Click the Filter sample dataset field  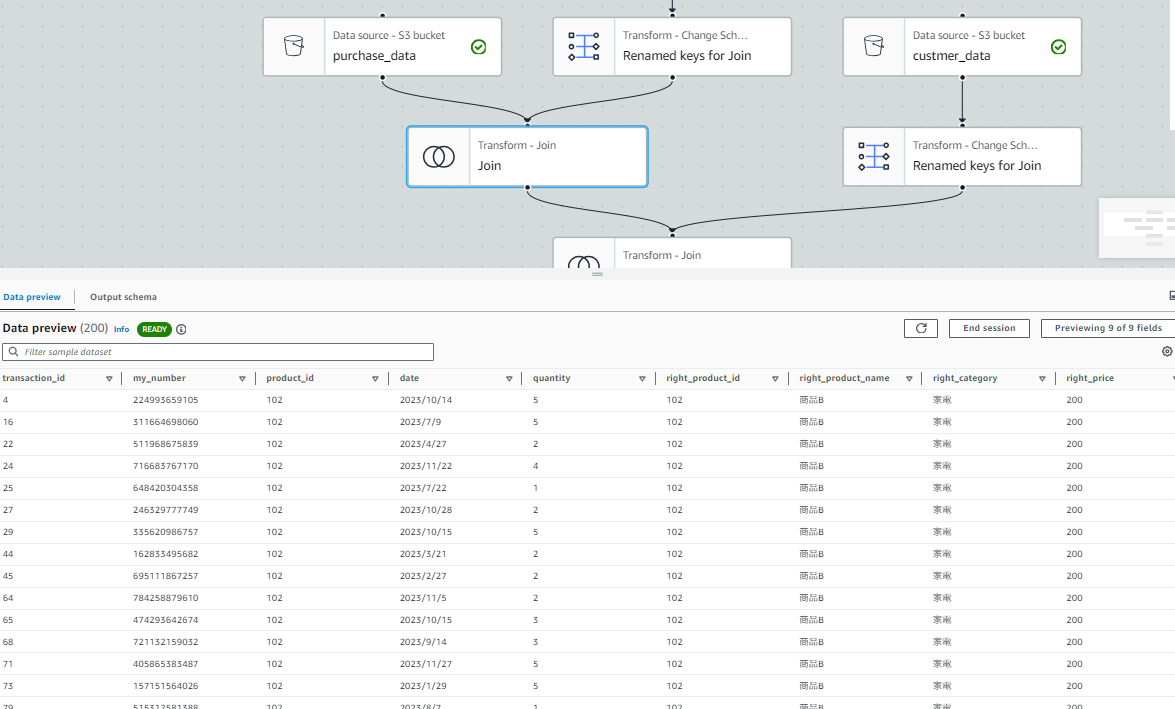pyautogui.click(x=218, y=352)
